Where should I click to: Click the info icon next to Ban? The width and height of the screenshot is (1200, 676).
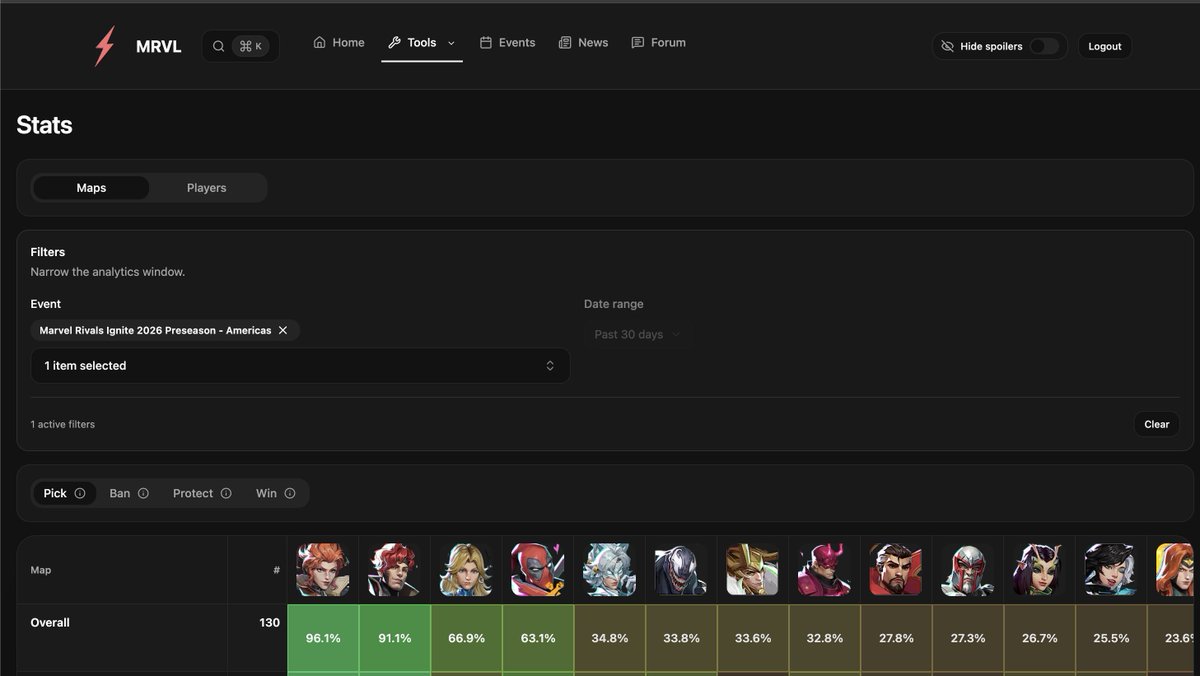tap(143, 493)
